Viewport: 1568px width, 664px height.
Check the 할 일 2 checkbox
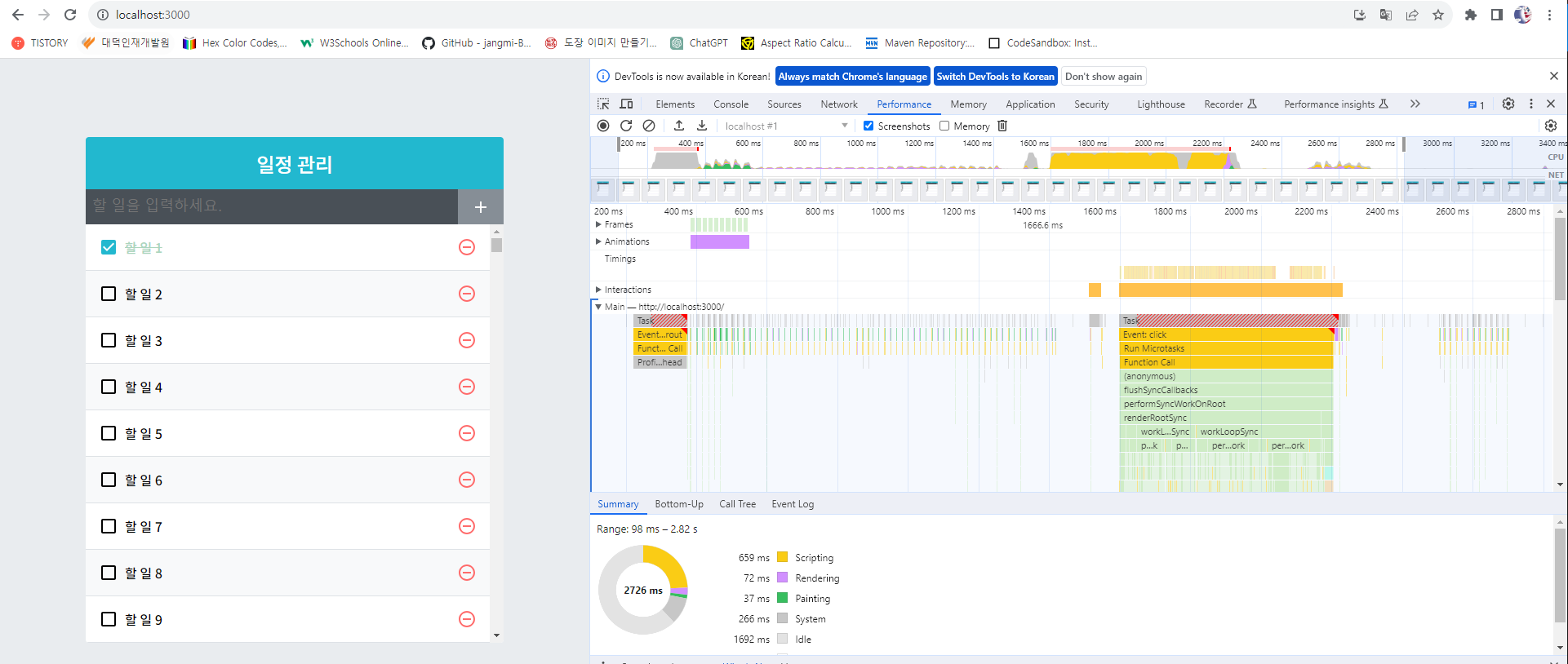(x=109, y=294)
